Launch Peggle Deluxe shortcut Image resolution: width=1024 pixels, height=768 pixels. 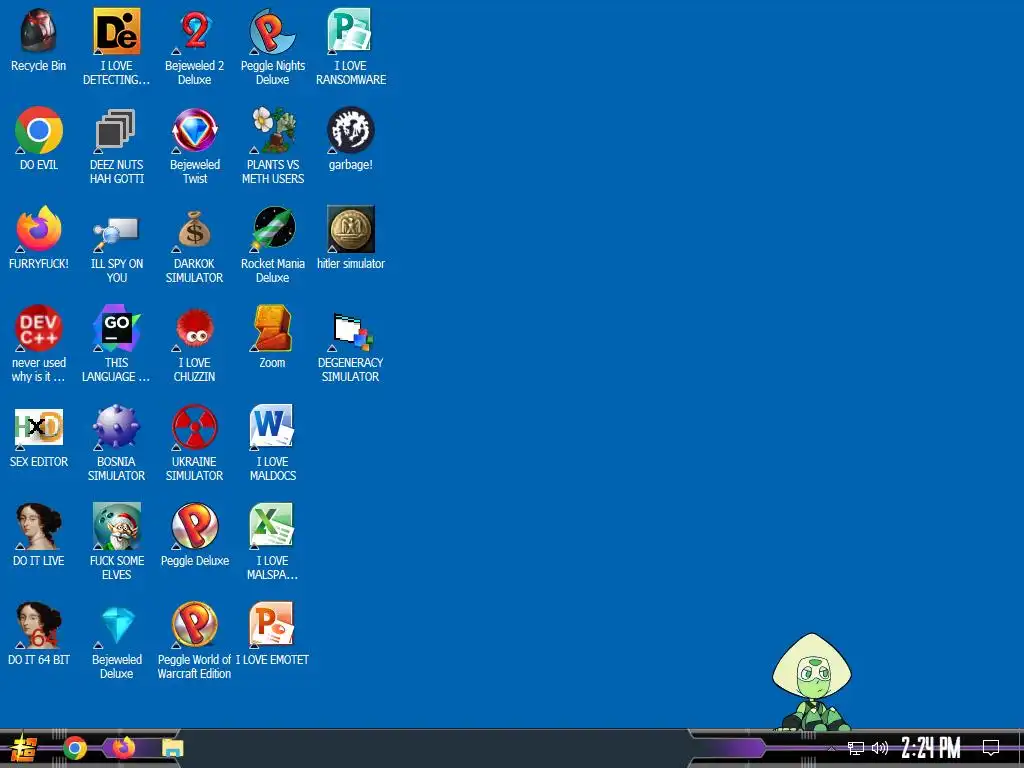click(x=195, y=526)
